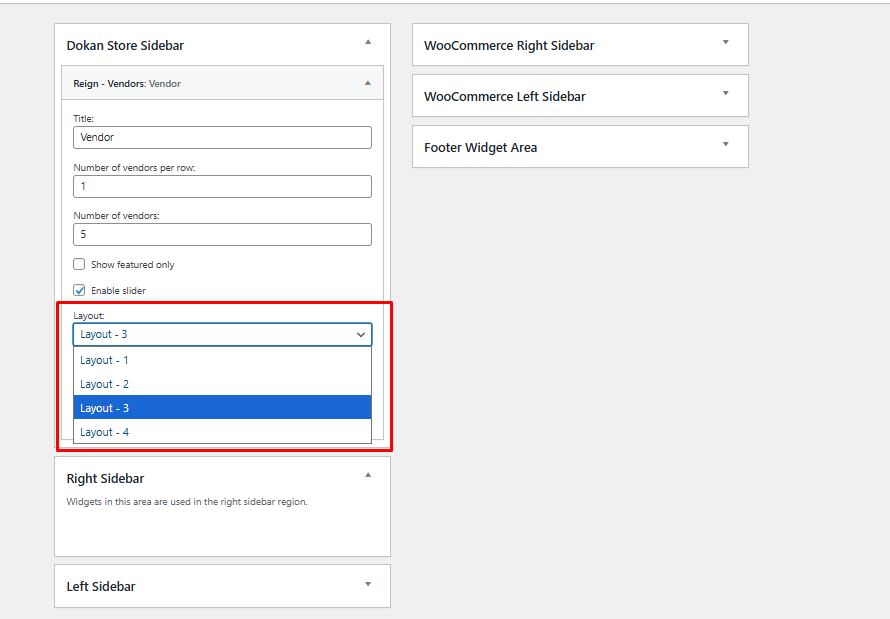This screenshot has height=619, width=890.
Task: Collapse the Right Sidebar panel arrow
Action: click(368, 475)
